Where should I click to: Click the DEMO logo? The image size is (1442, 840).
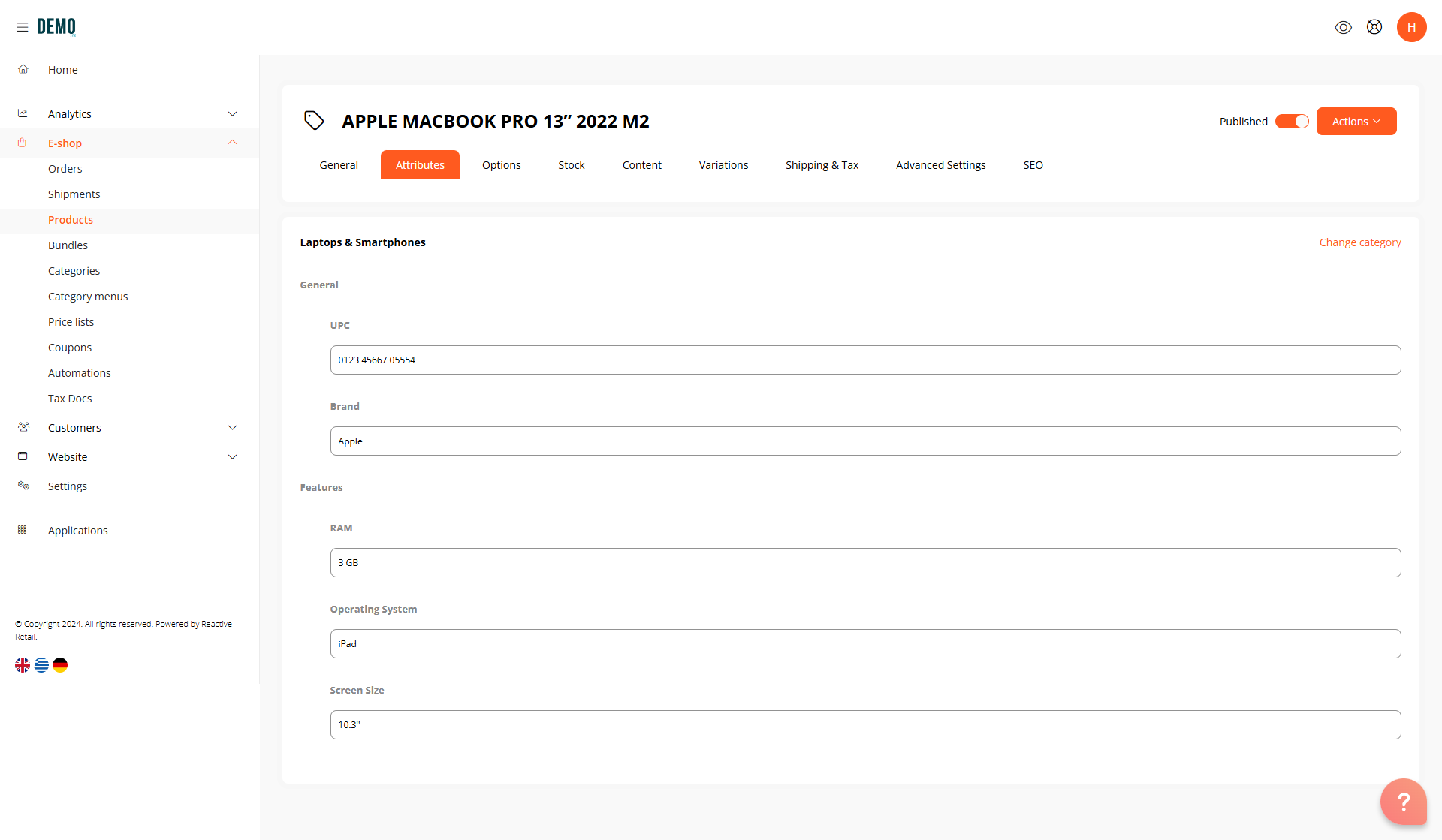click(56, 27)
